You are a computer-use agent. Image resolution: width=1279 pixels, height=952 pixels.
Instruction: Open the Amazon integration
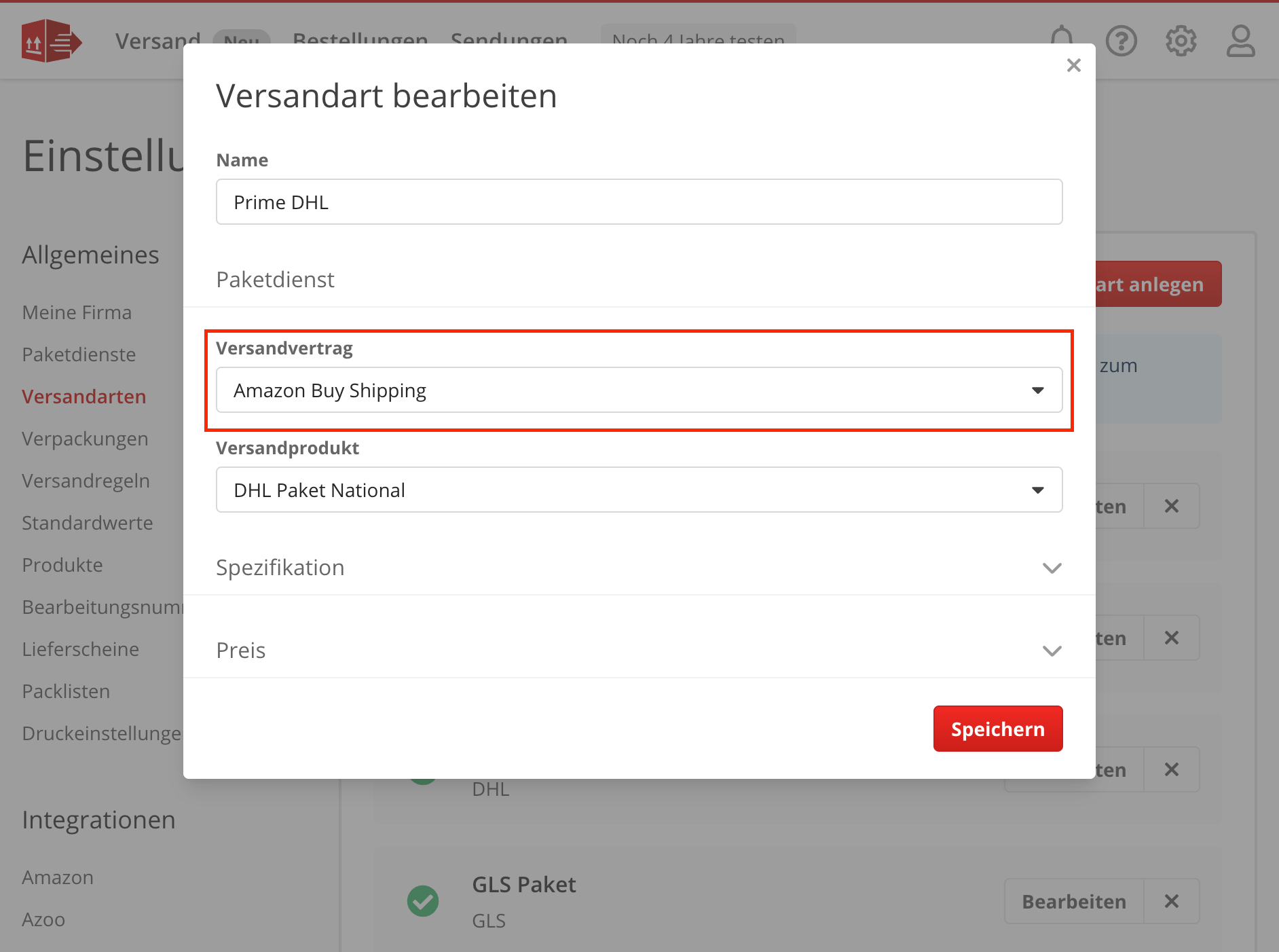(x=58, y=877)
